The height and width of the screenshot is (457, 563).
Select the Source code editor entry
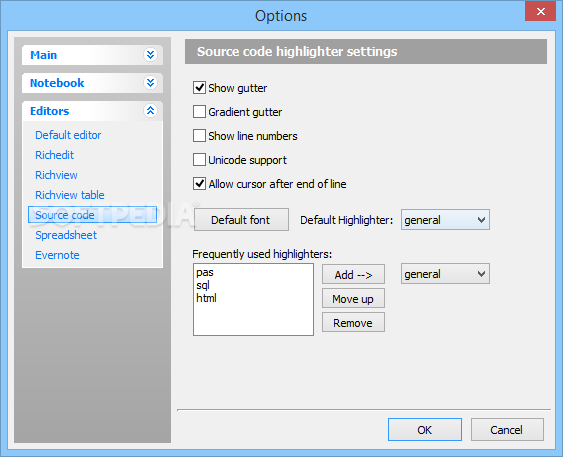click(x=92, y=215)
